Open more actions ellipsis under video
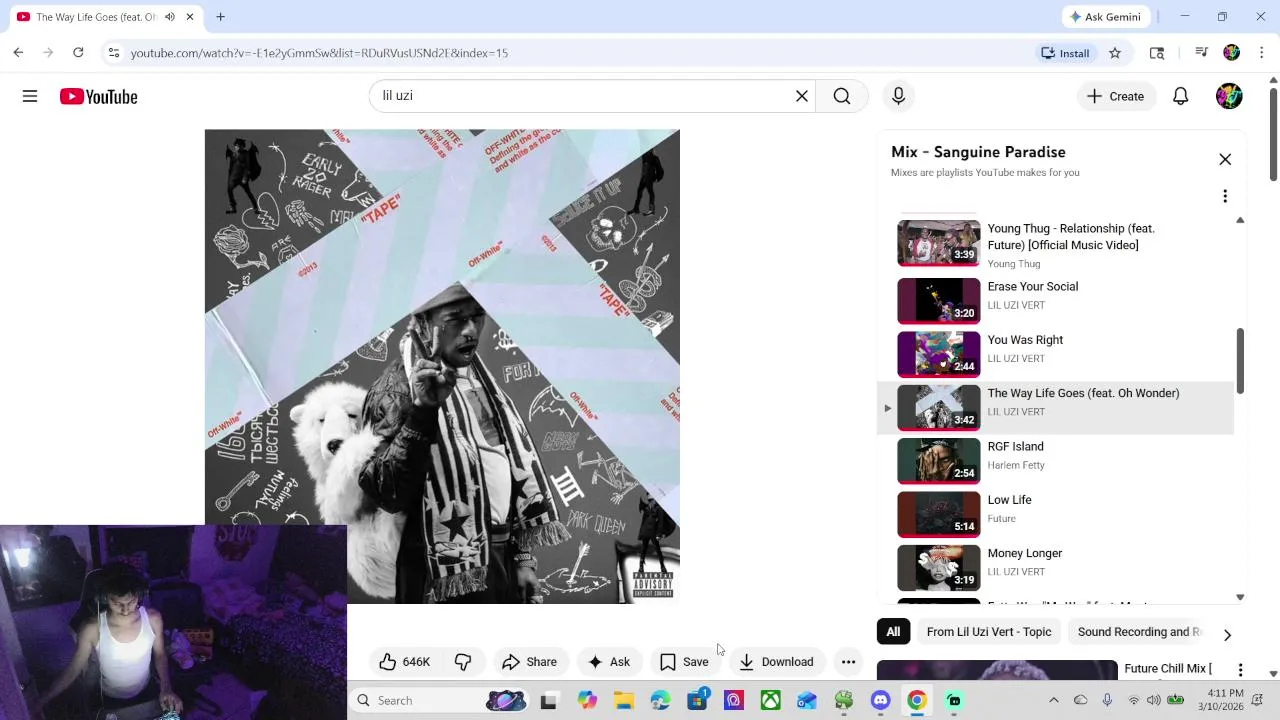The image size is (1280, 720). coord(848,662)
